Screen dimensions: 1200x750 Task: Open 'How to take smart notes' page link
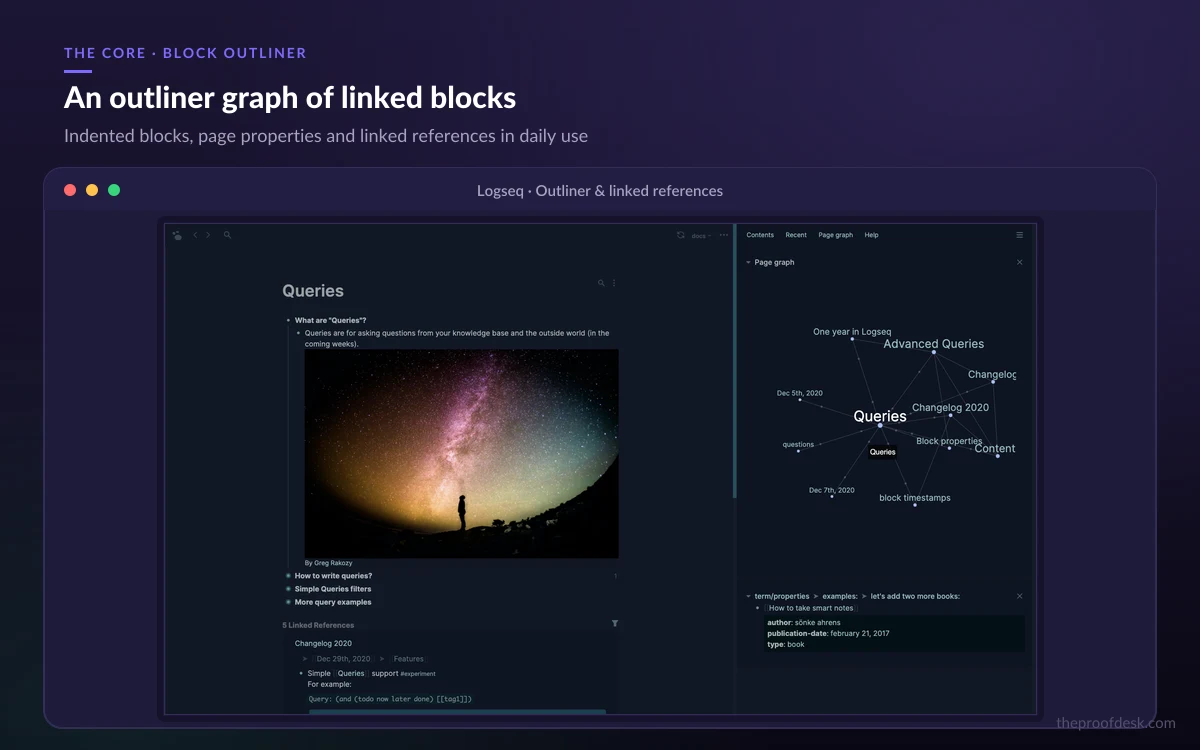coord(811,608)
